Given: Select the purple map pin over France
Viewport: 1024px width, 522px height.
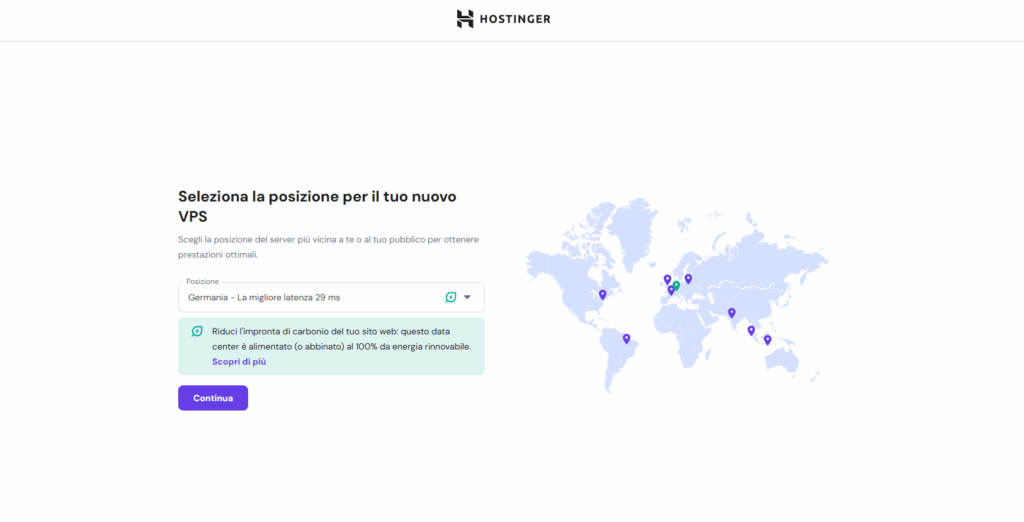Looking at the screenshot, I should pos(671,290).
